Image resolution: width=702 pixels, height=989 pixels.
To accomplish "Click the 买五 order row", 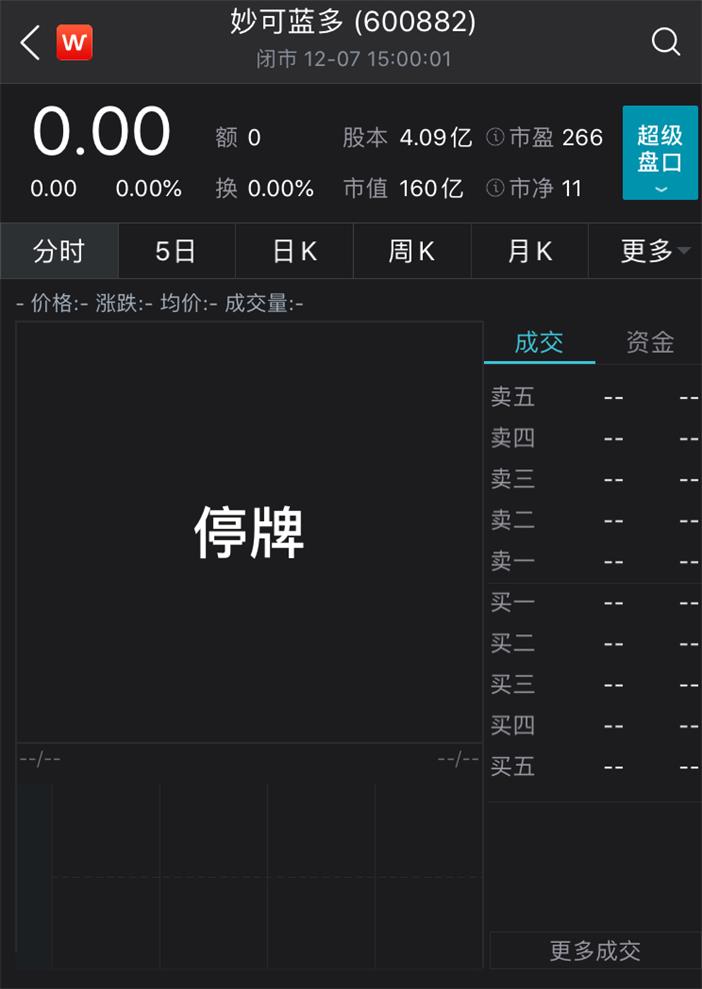I will [x=594, y=766].
